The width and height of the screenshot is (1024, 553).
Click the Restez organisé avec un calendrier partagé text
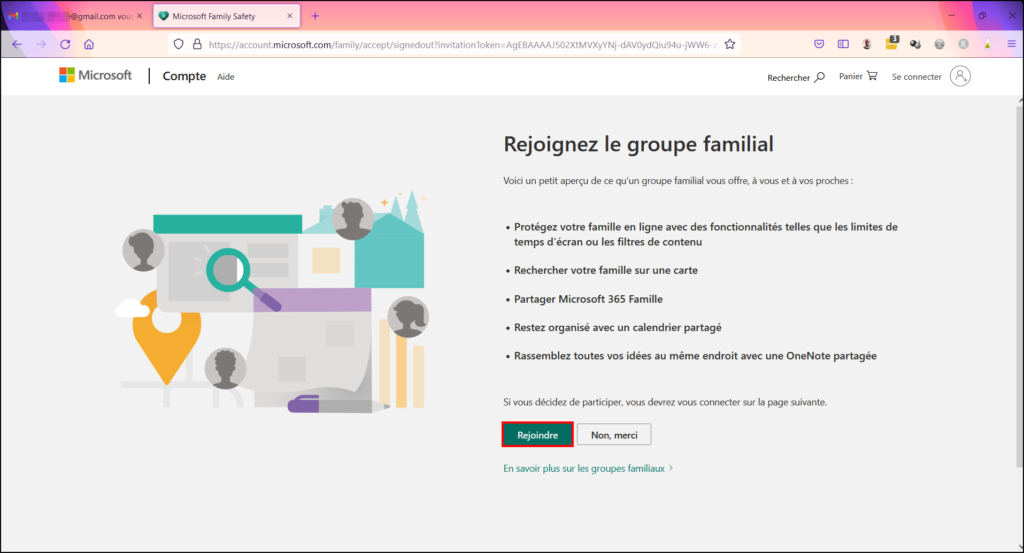pyautogui.click(x=617, y=328)
